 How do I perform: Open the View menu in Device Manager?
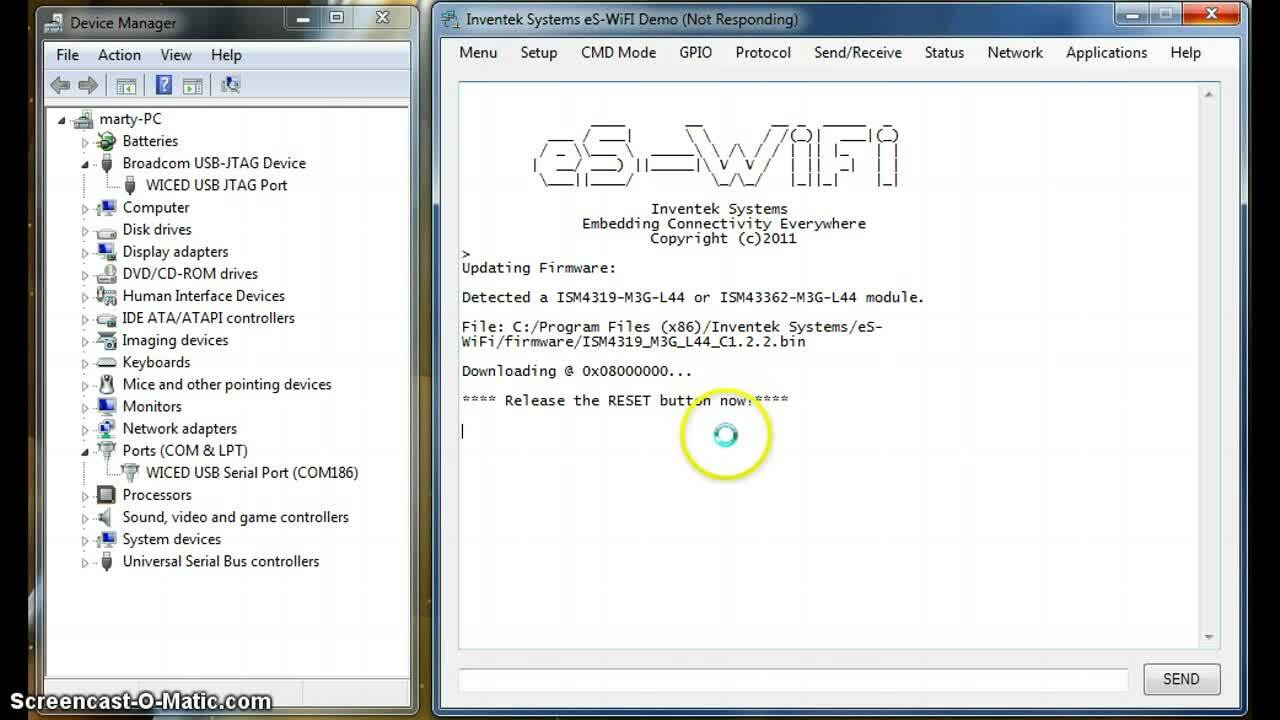point(176,55)
